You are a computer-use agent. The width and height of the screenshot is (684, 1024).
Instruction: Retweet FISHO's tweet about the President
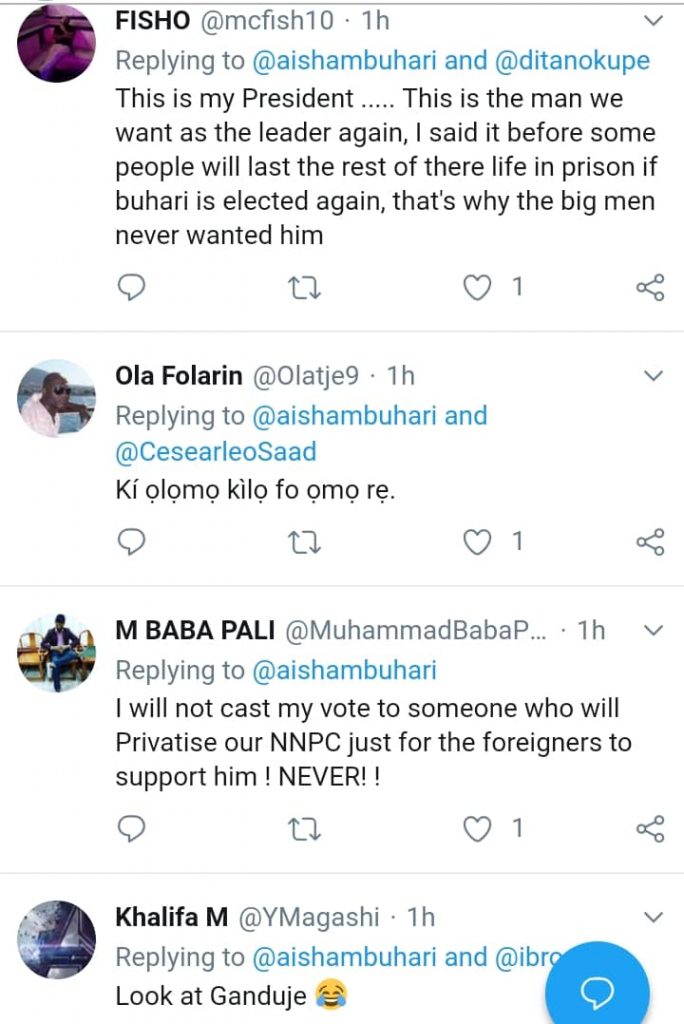(x=304, y=288)
